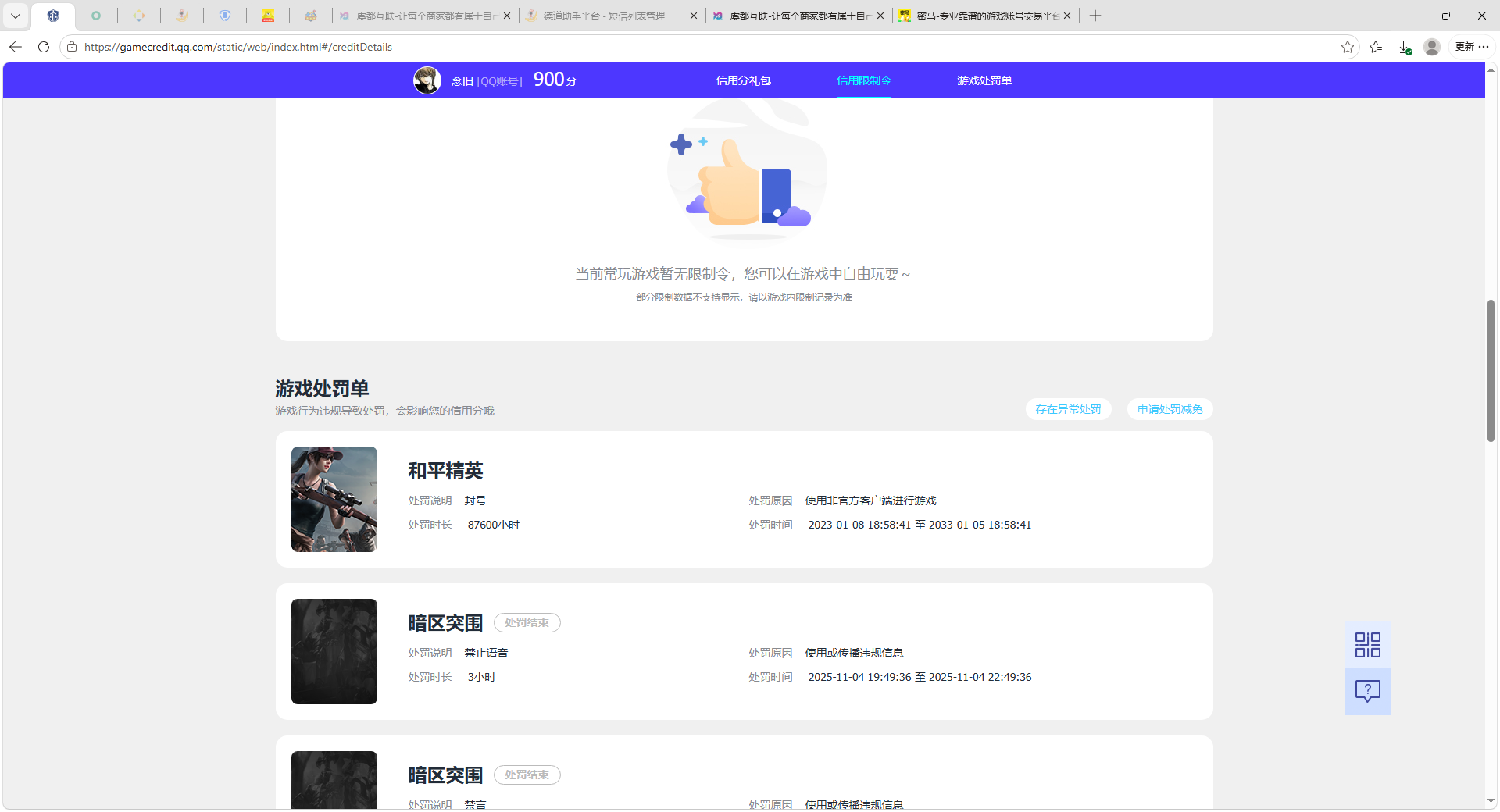
Task: Click the 2023-01-08 18:58:41 penalty time range
Action: click(920, 525)
